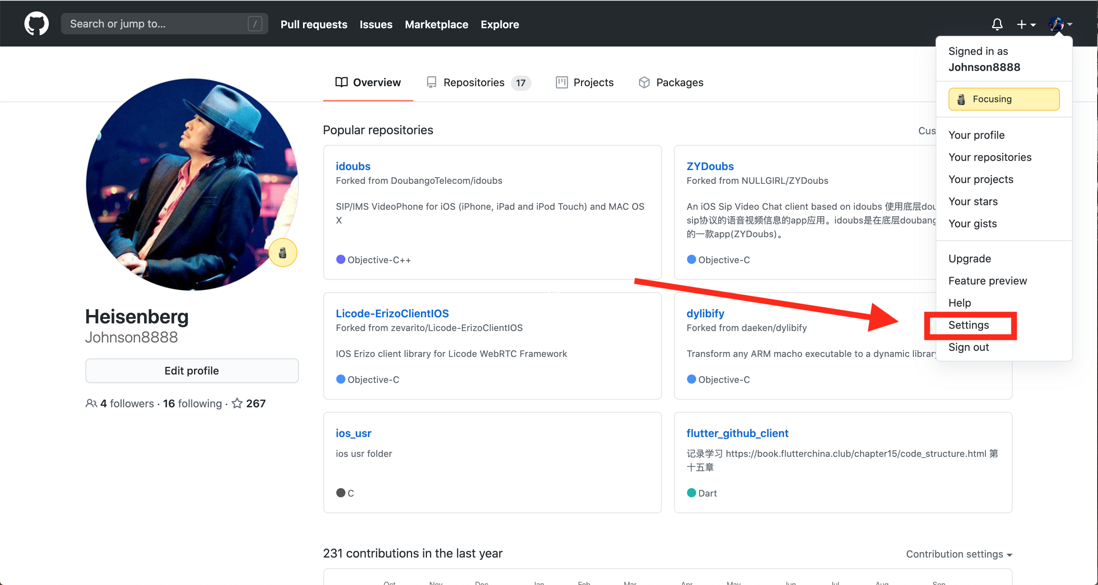The width and height of the screenshot is (1098, 585).
Task: Open the Projects tab
Action: [584, 83]
